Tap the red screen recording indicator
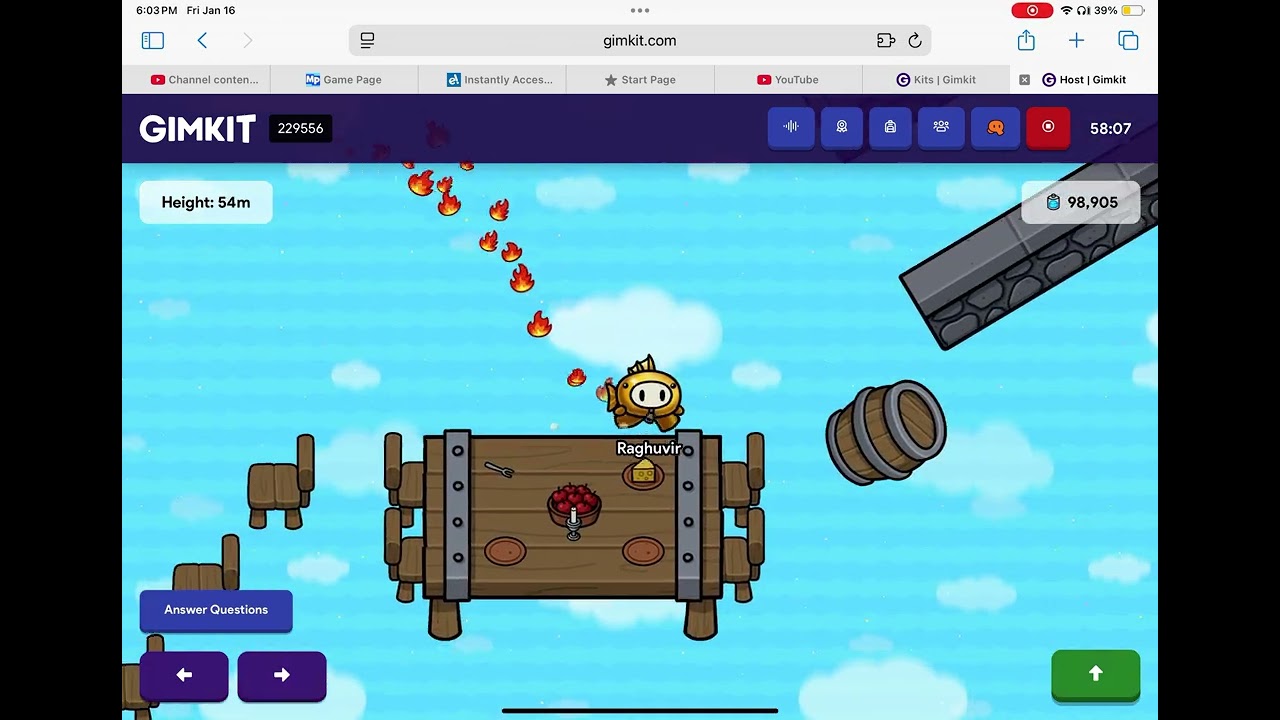Image resolution: width=1280 pixels, height=720 pixels. coord(1032,10)
